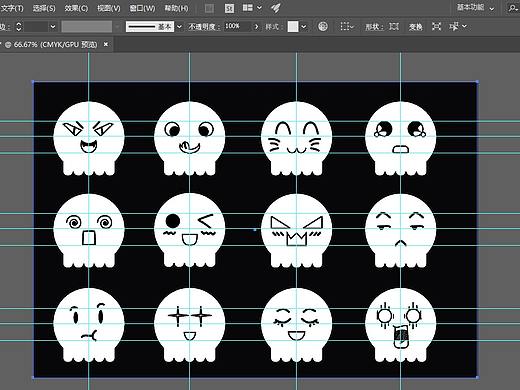The height and width of the screenshot is (390, 520).
Task: Select the shocked screaming skull face
Action: pos(400,325)
